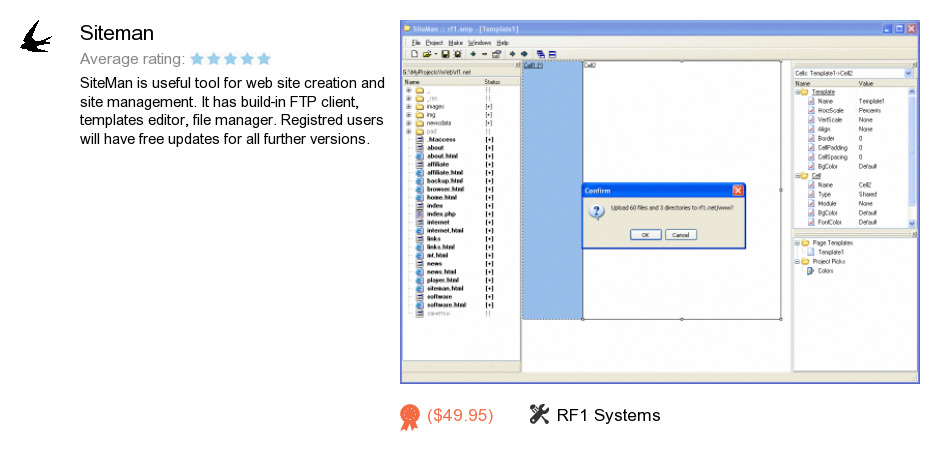The width and height of the screenshot is (940, 461).
Task: Confirm upload with the OK button
Action: [646, 235]
